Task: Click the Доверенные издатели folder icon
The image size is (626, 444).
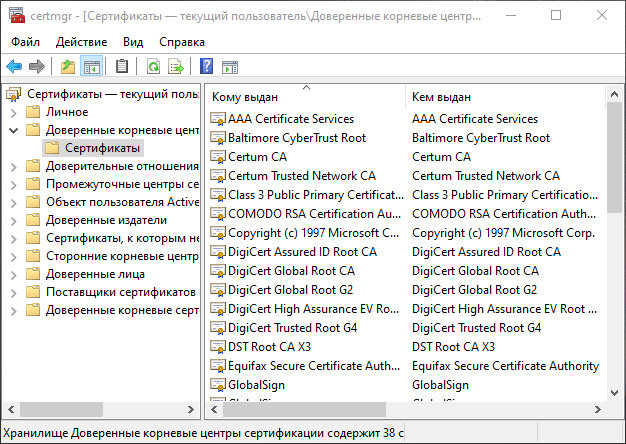Action: (x=33, y=220)
